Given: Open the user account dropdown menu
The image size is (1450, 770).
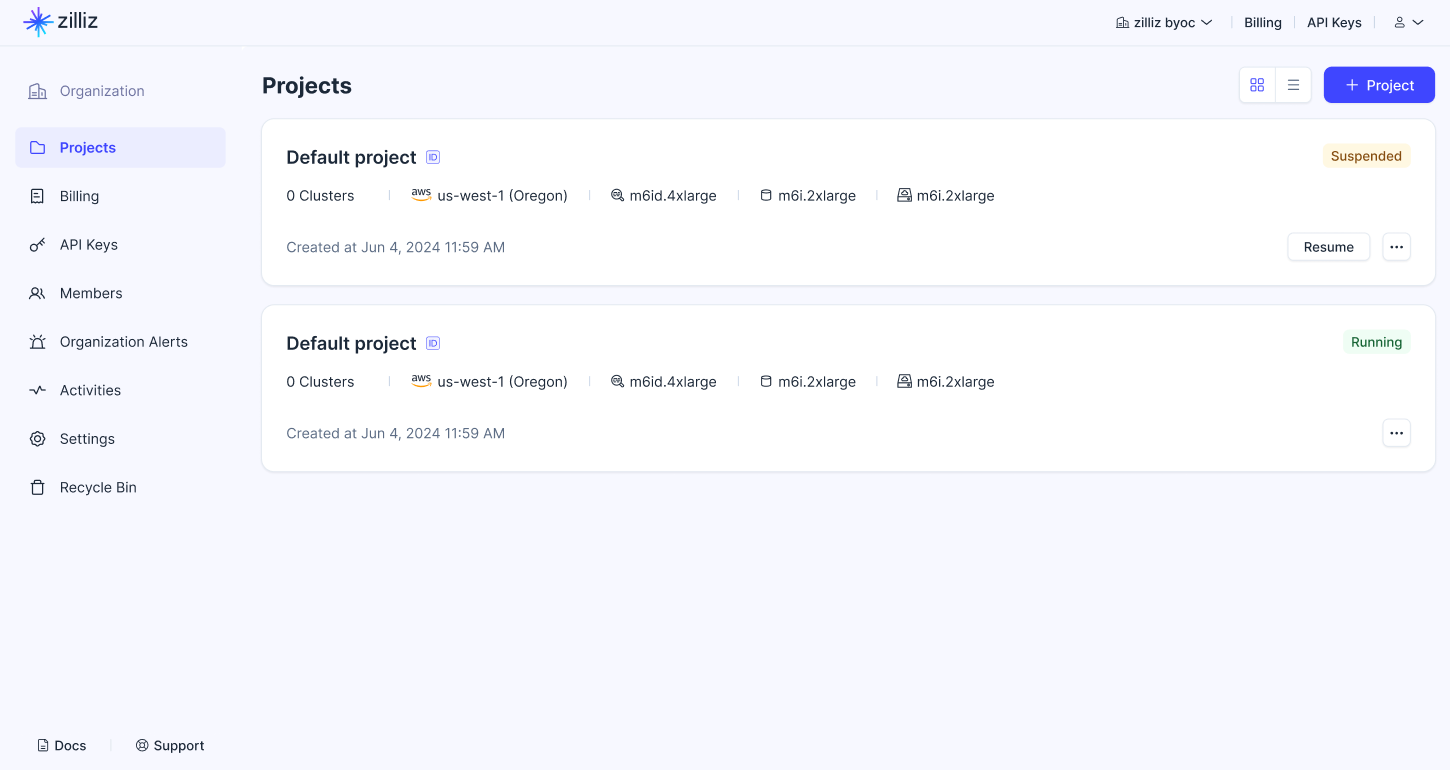Looking at the screenshot, I should [1408, 22].
